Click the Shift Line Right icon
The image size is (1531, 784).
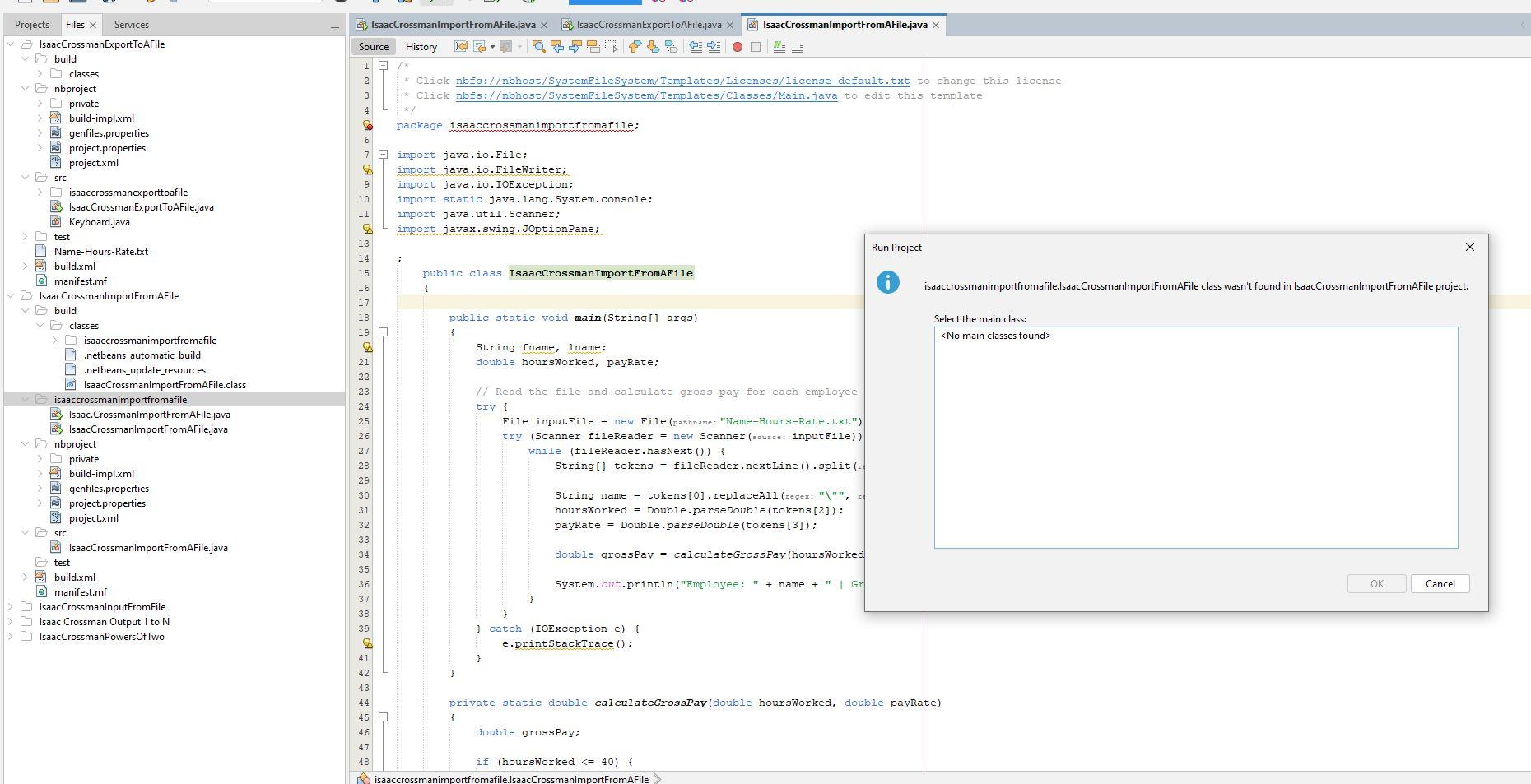[x=713, y=47]
